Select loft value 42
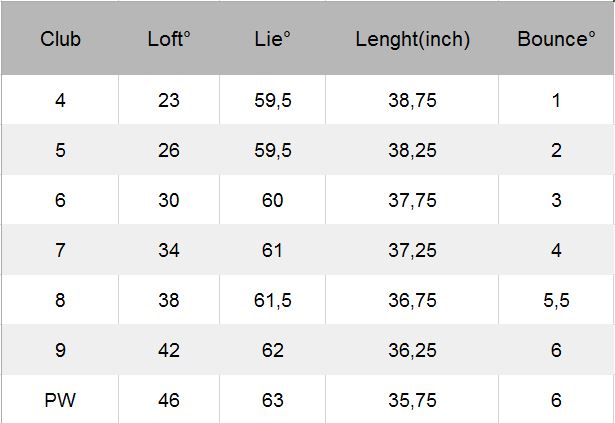Viewport: 615px width, 423px height. (x=169, y=350)
